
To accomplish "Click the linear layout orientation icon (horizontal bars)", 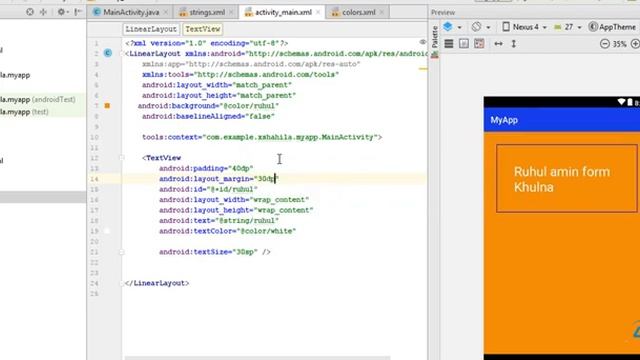I will (449, 44).
